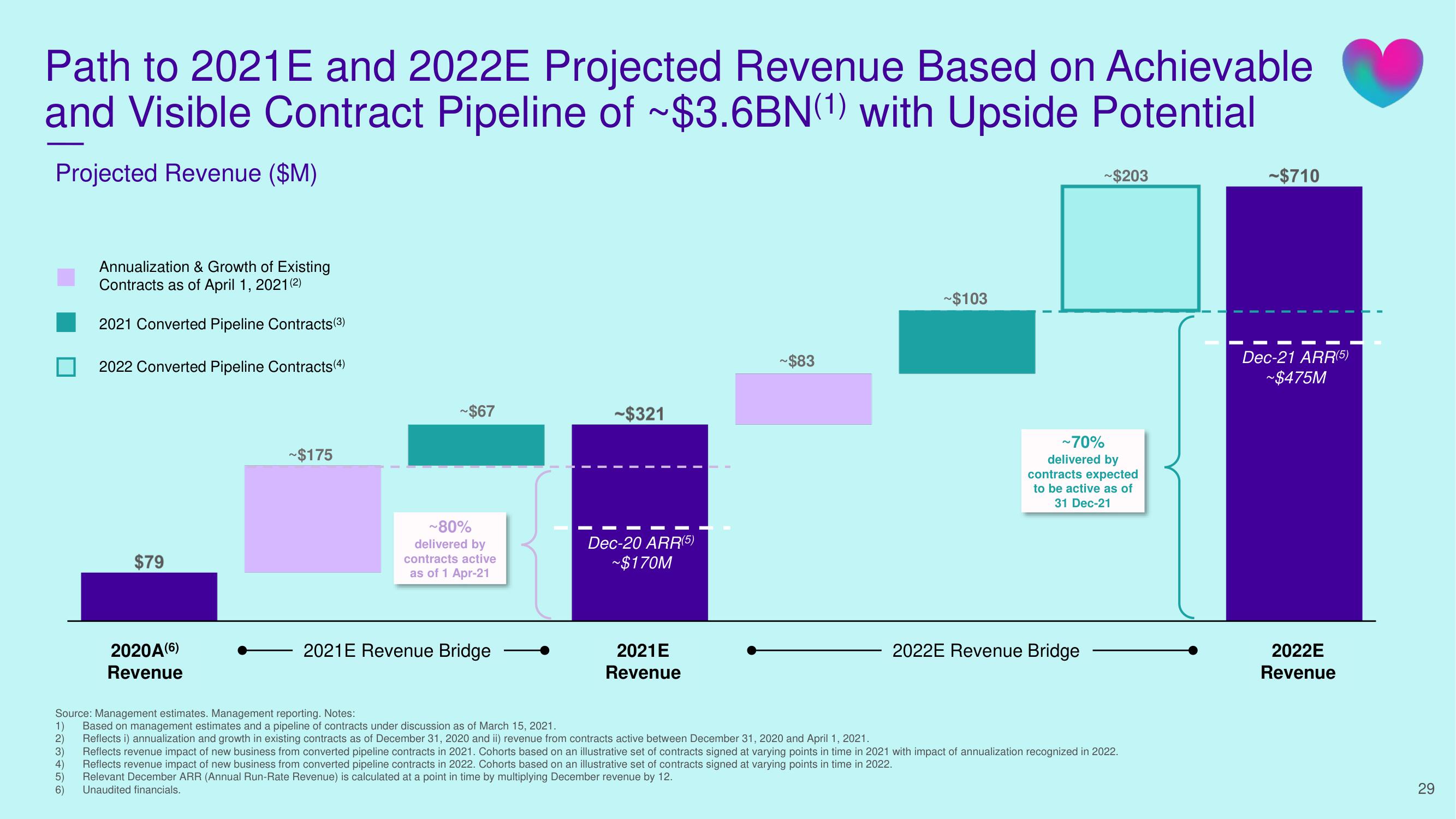Screen dimensions: 1456x819
Task: Click the lavender ~$175 bridge bar
Action: coord(313,519)
